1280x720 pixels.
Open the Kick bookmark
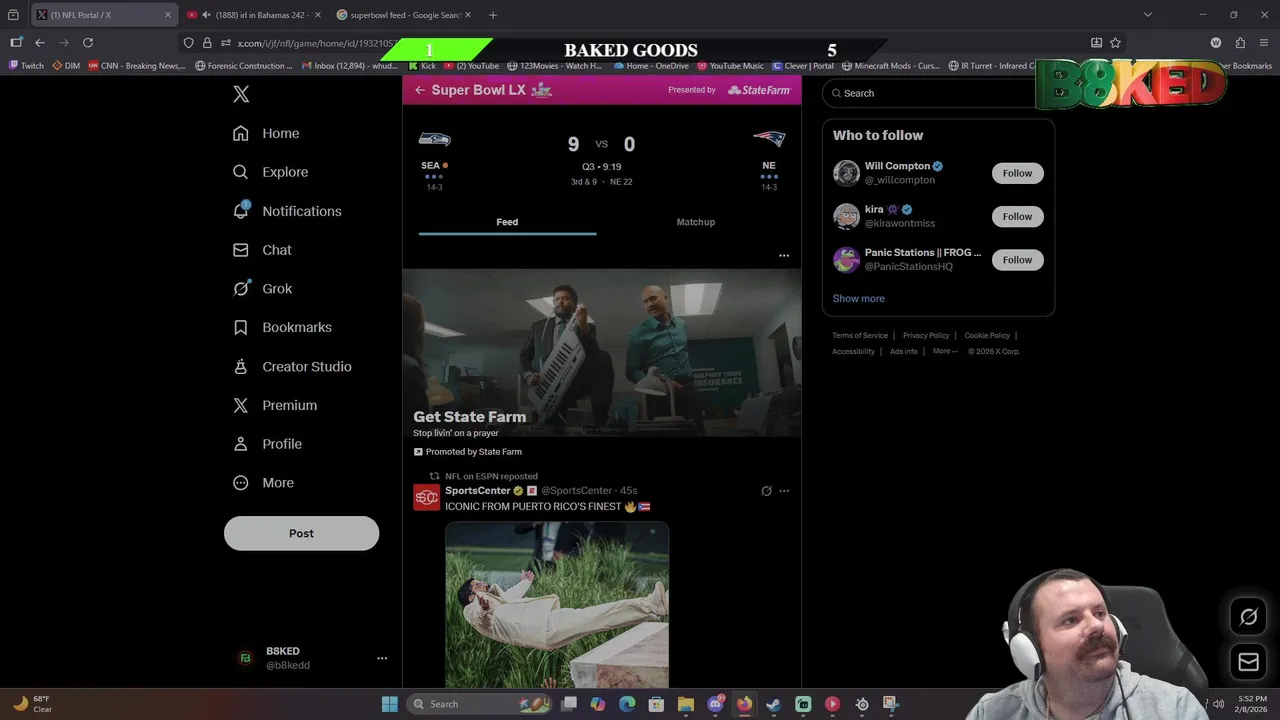421,66
